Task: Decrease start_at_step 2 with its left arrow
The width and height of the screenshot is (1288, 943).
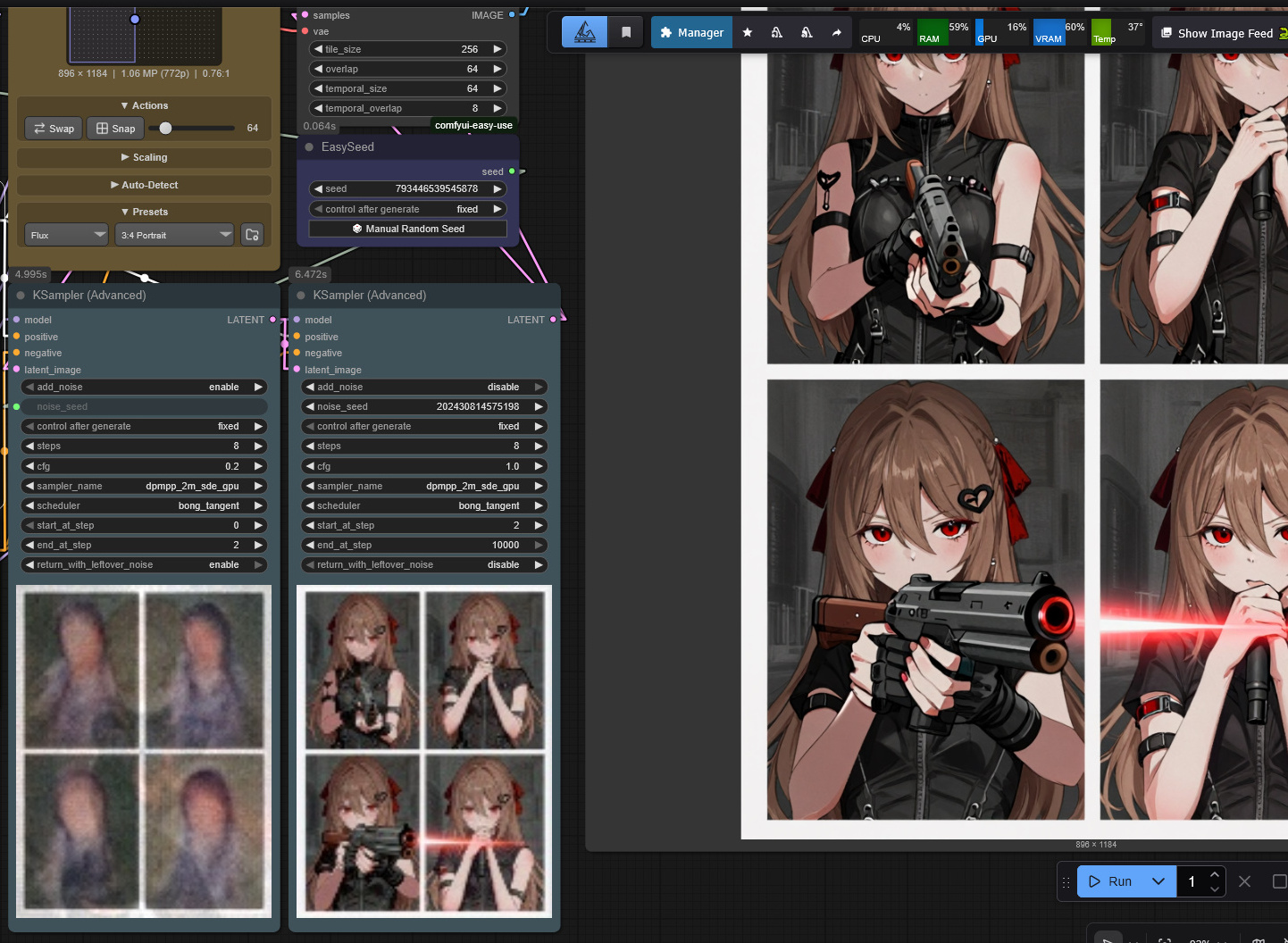Action: (x=310, y=525)
